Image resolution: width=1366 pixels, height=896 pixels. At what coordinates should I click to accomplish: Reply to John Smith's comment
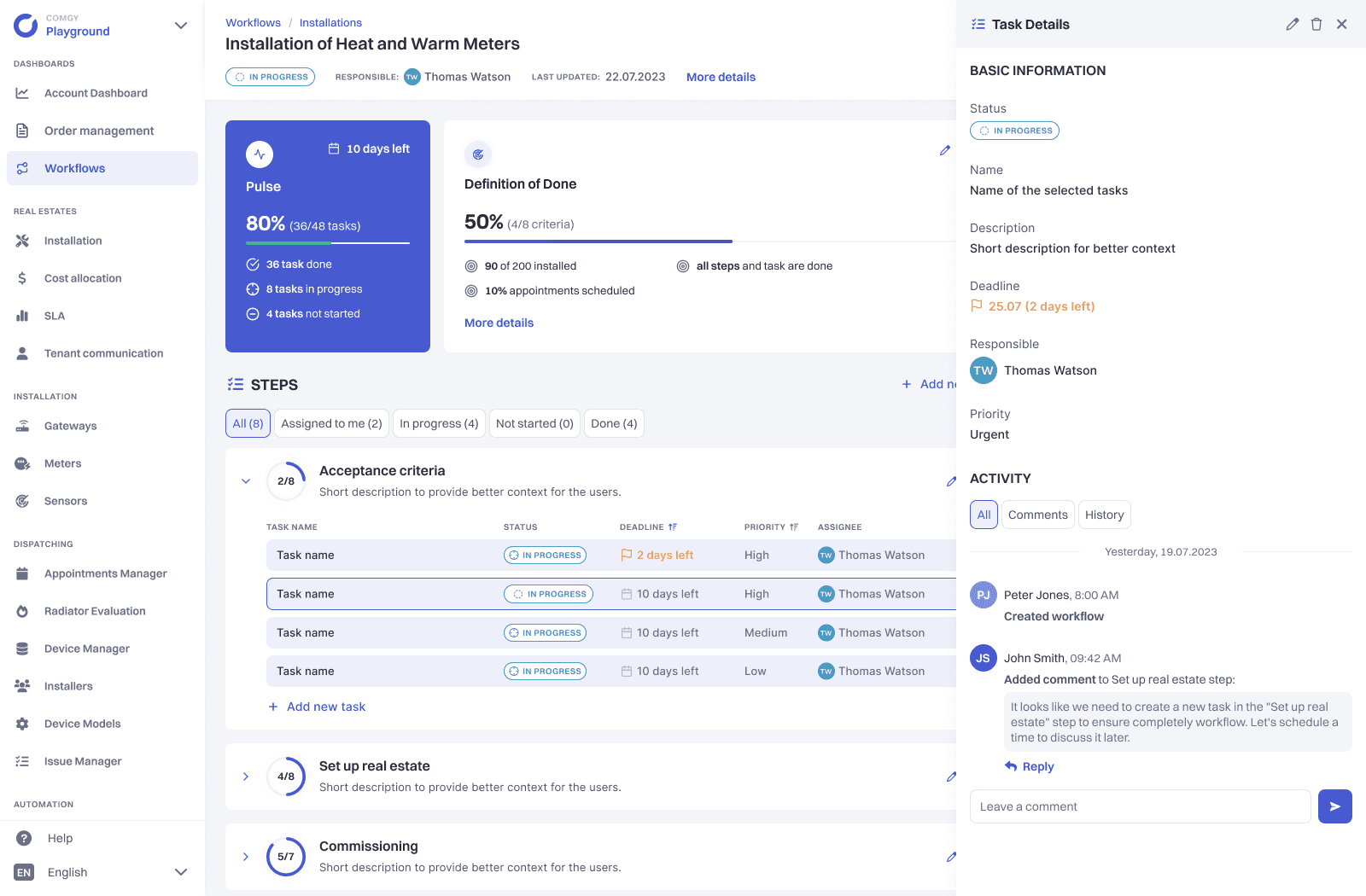pyautogui.click(x=1030, y=766)
